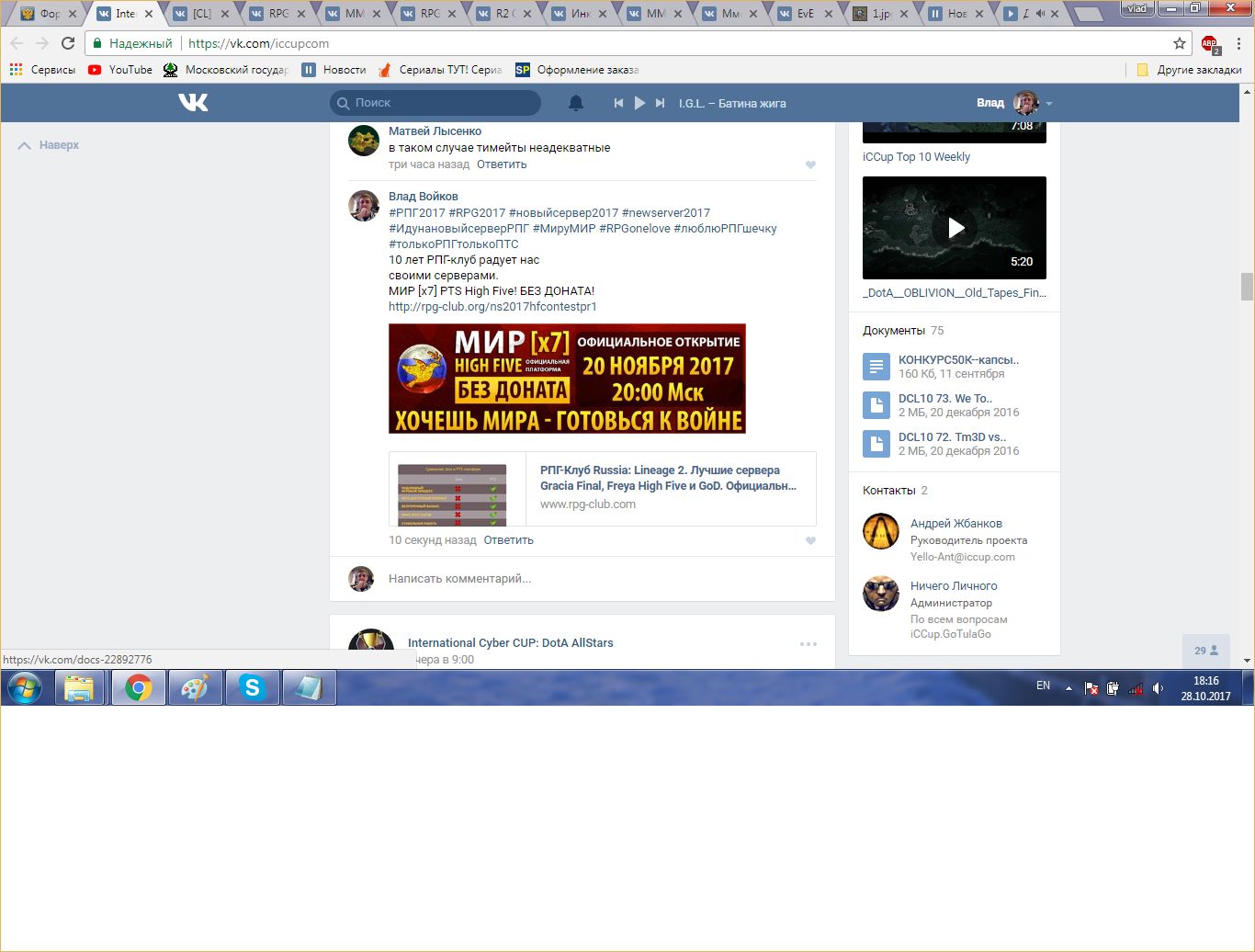Open the rpg-club.org contest link
Screen dimensions: 1255x952
click(x=492, y=307)
